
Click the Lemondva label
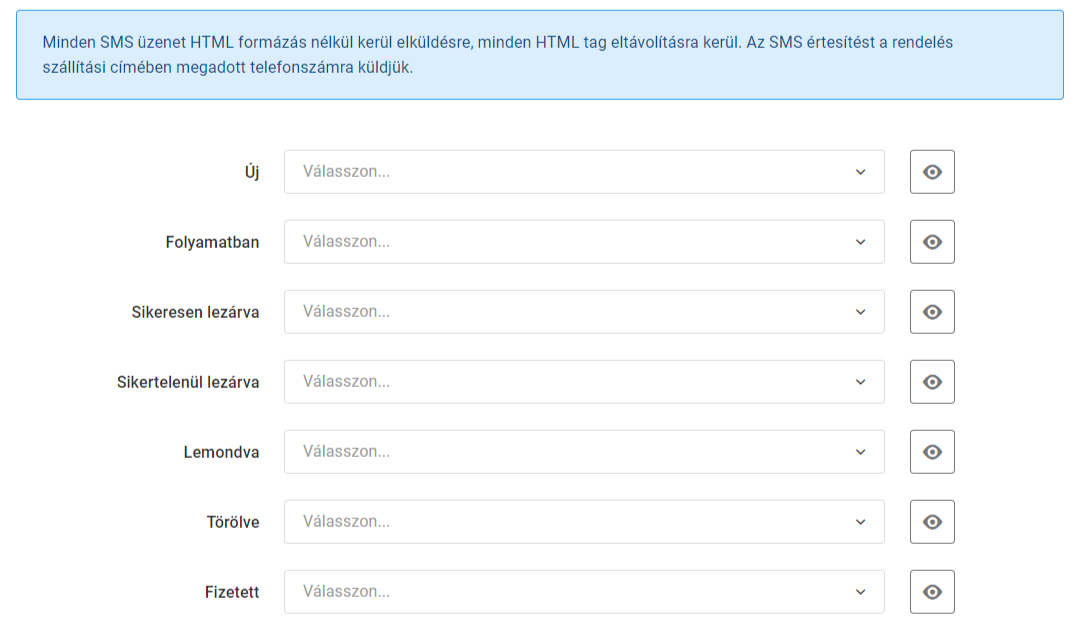coord(221,452)
